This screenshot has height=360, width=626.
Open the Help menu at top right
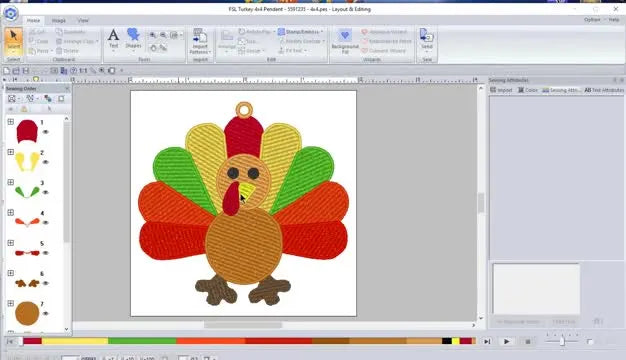pos(614,20)
